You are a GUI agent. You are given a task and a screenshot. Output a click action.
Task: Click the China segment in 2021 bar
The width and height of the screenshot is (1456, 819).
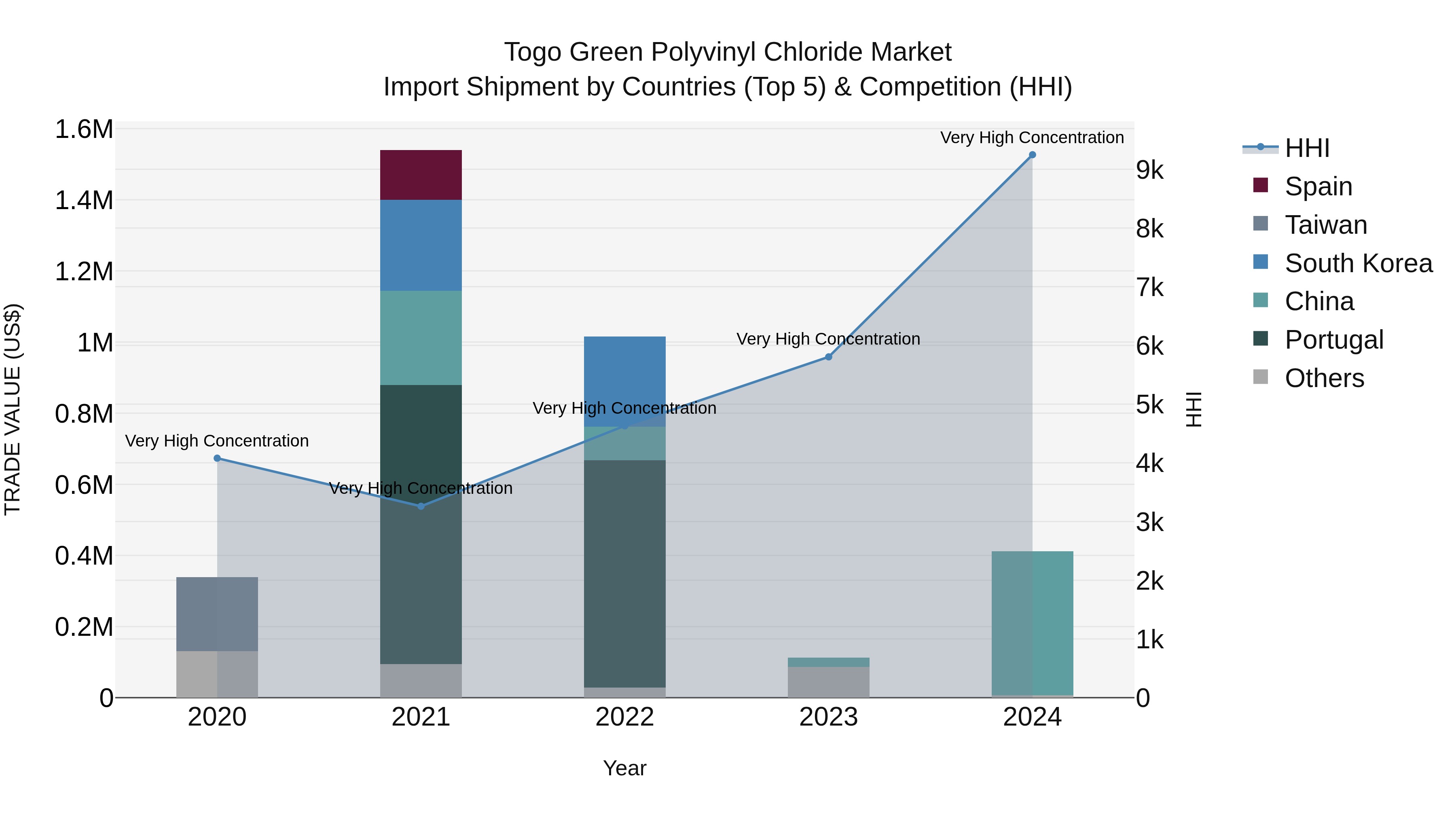[421, 338]
